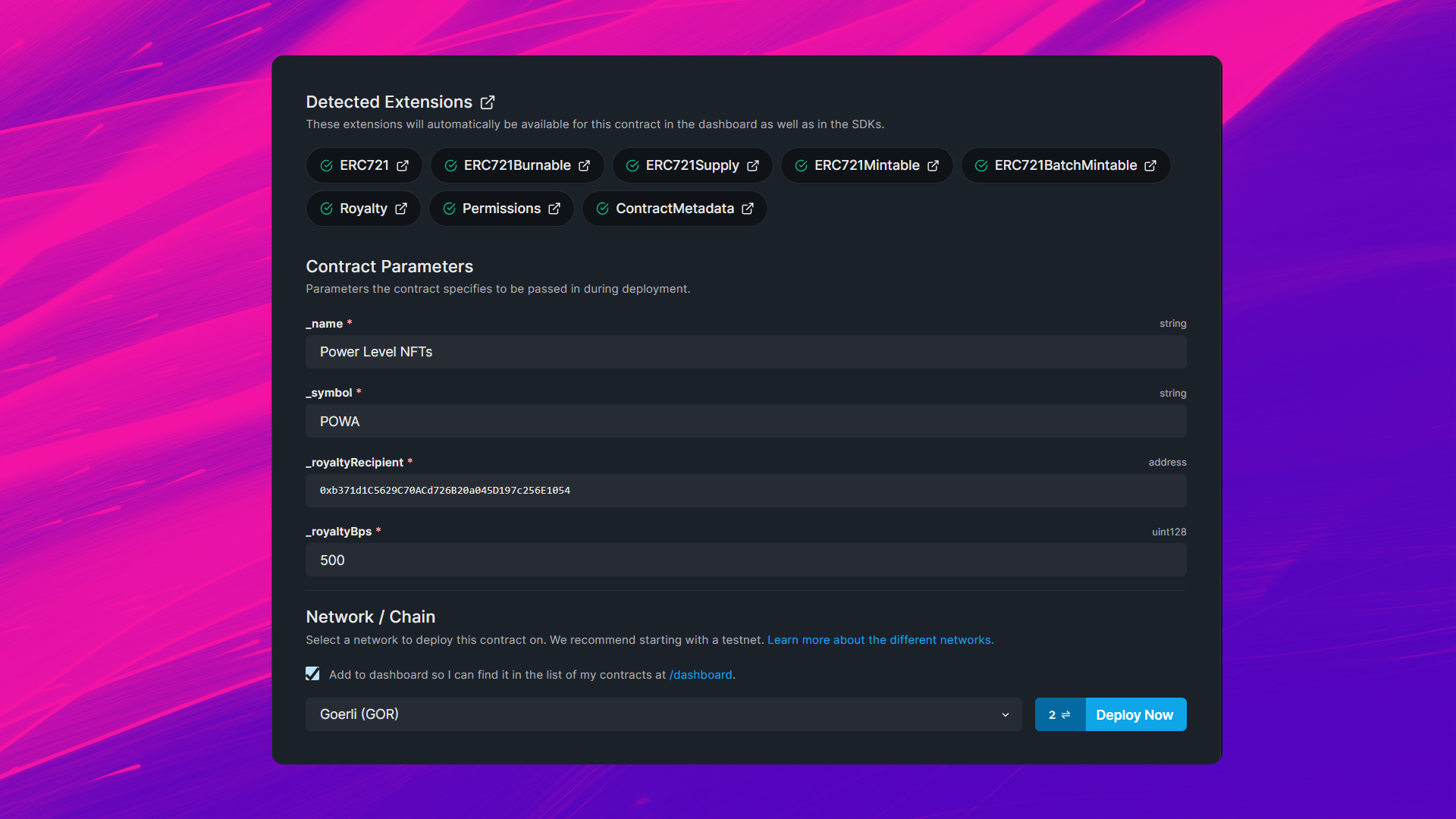Select the ERC721Supply badge

coord(692,165)
